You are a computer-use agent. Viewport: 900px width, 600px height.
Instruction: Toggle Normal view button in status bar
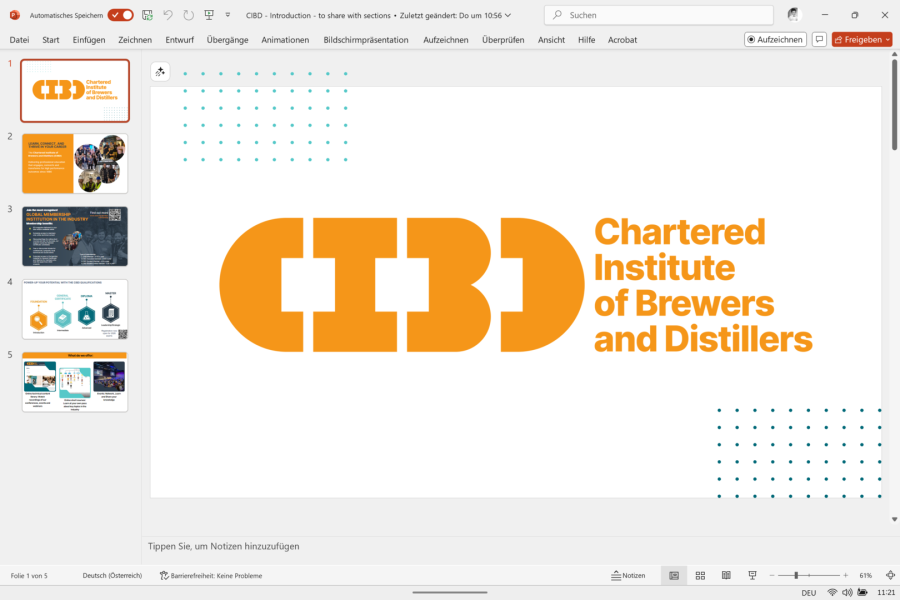pos(674,576)
